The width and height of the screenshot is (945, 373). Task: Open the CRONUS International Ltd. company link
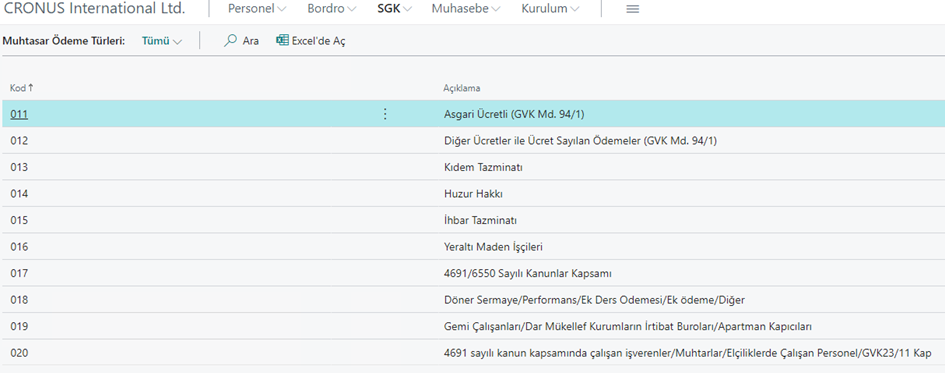click(95, 9)
